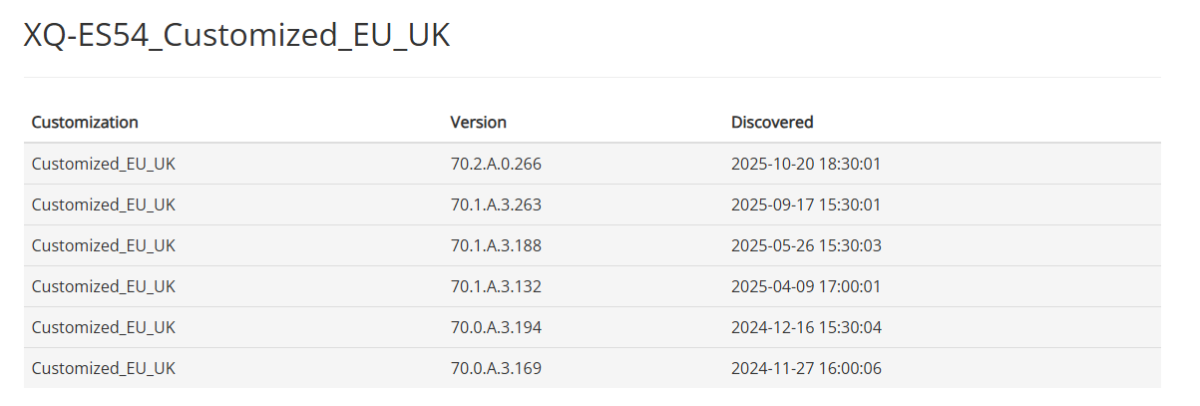This screenshot has height=406, width=1200.
Task: Click Customized_EU_UK in the 70.0.A.3.194 row
Action: pos(104,327)
